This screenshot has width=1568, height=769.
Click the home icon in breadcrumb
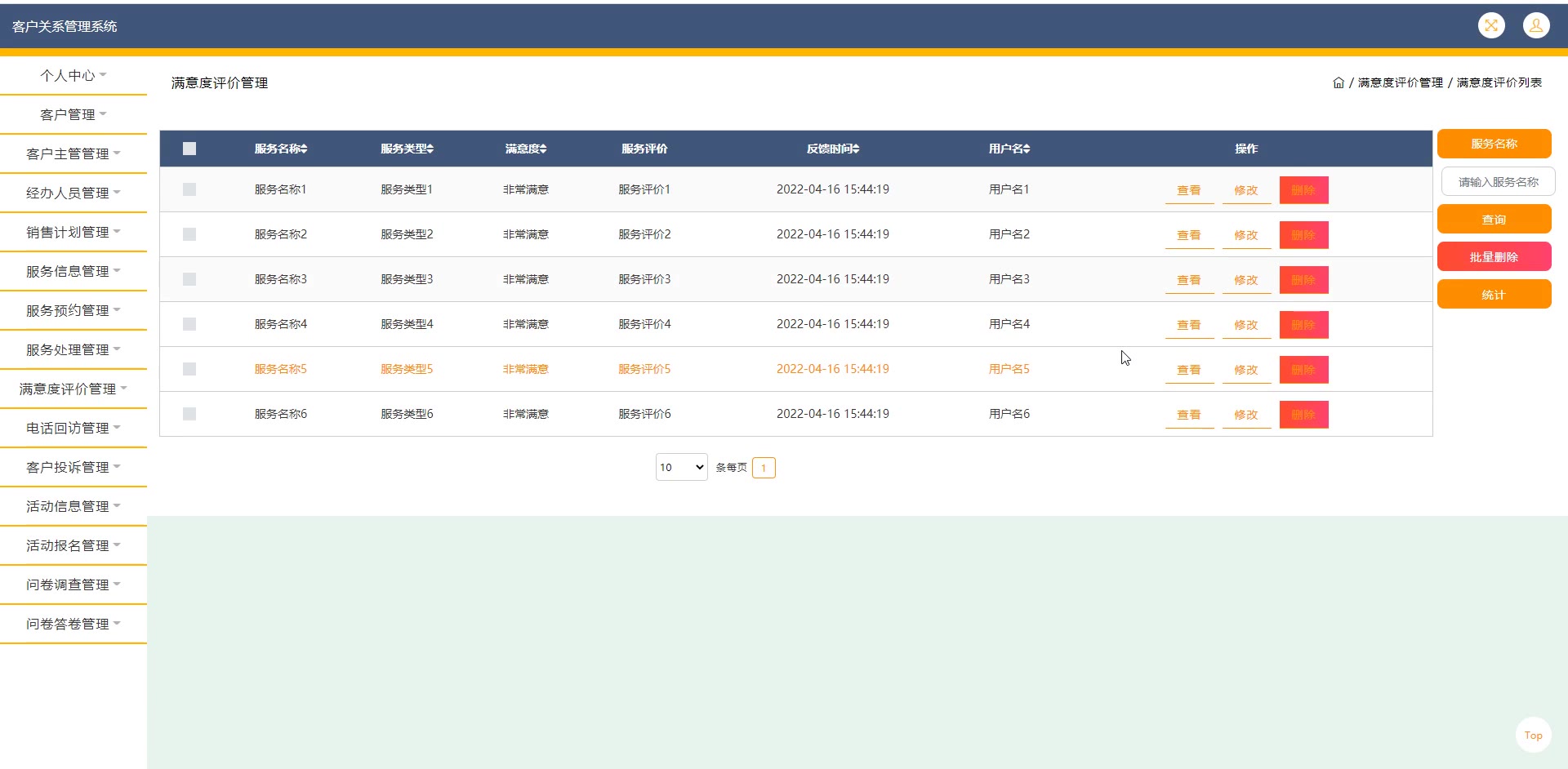tap(1338, 82)
